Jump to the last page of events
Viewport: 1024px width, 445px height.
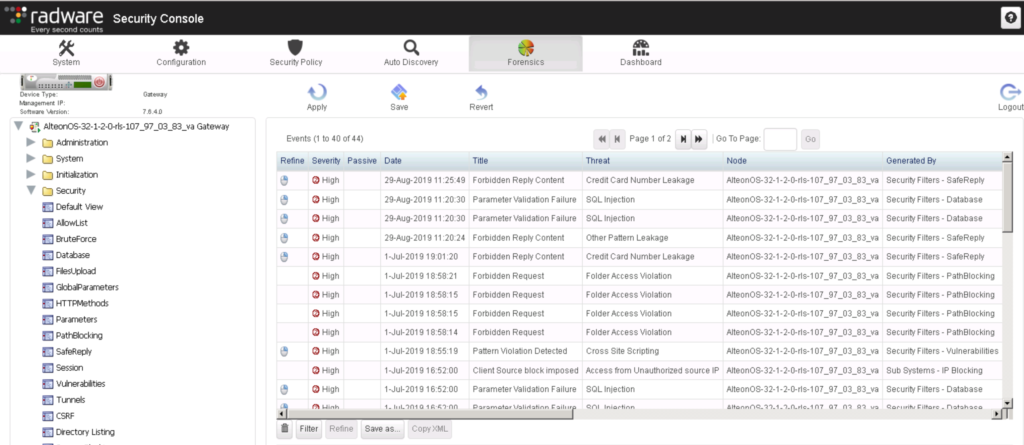pos(699,138)
